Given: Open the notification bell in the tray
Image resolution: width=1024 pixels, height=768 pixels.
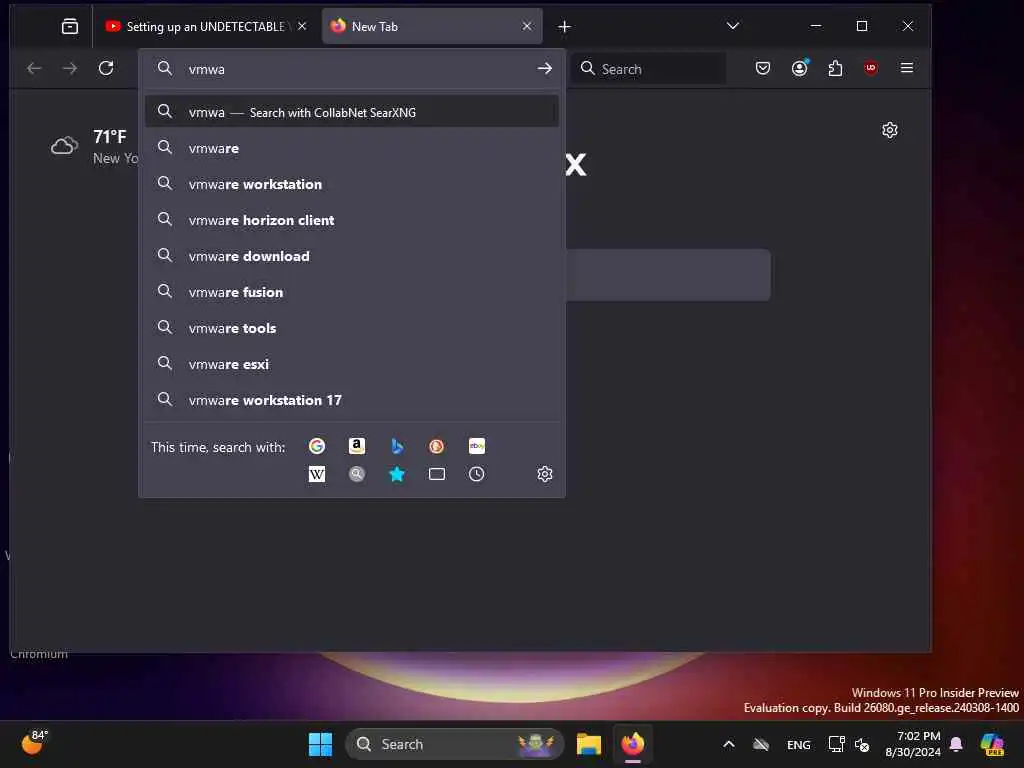Looking at the screenshot, I should (956, 744).
